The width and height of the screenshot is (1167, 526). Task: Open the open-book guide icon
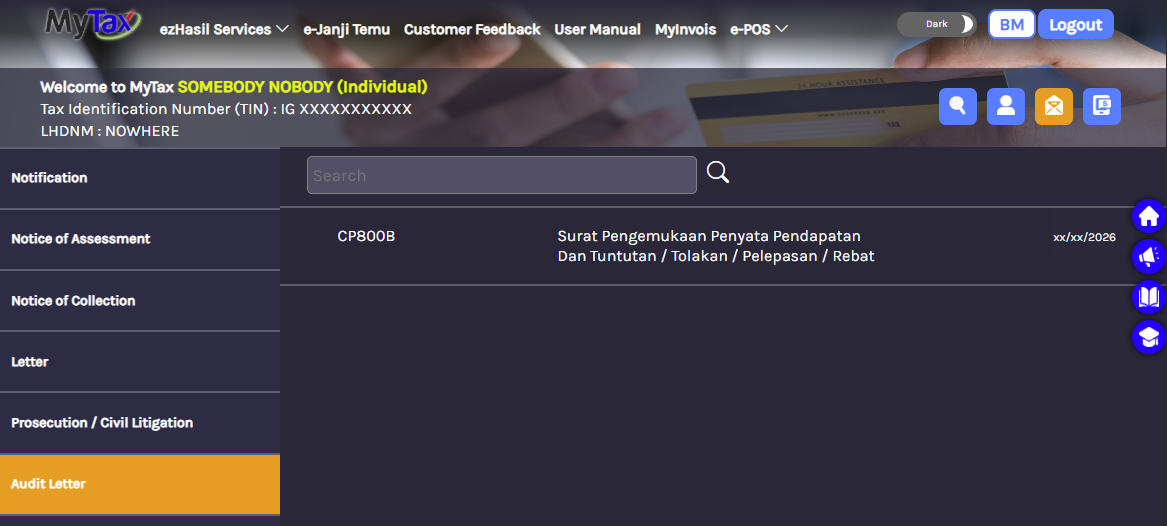tap(1149, 298)
